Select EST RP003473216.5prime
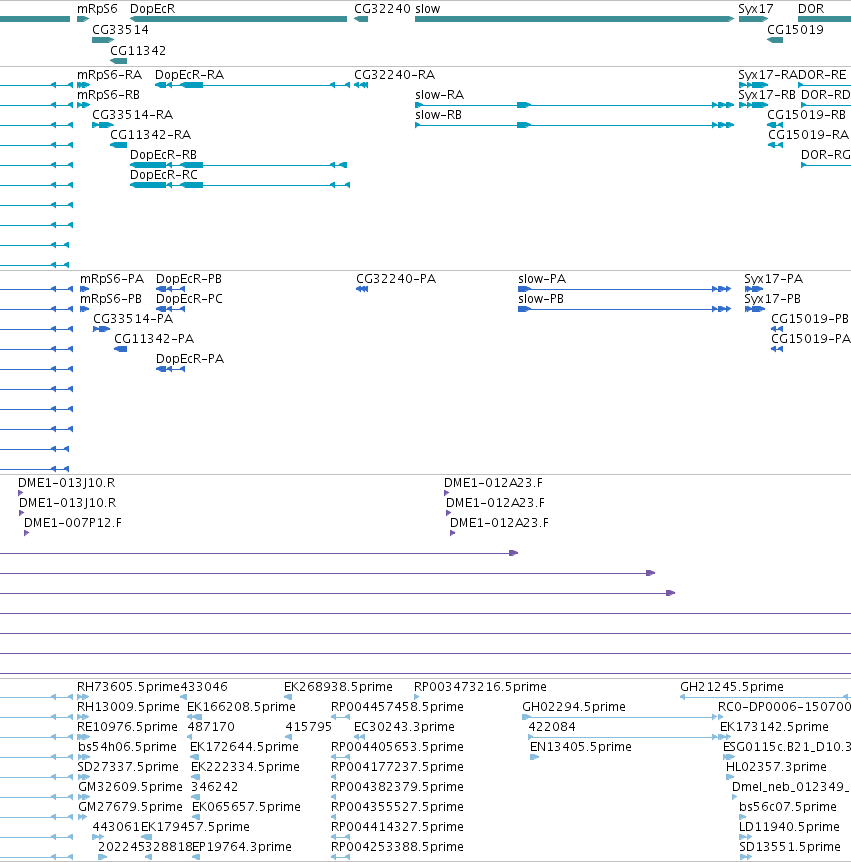This screenshot has width=851, height=862. pyautogui.click(x=480, y=687)
